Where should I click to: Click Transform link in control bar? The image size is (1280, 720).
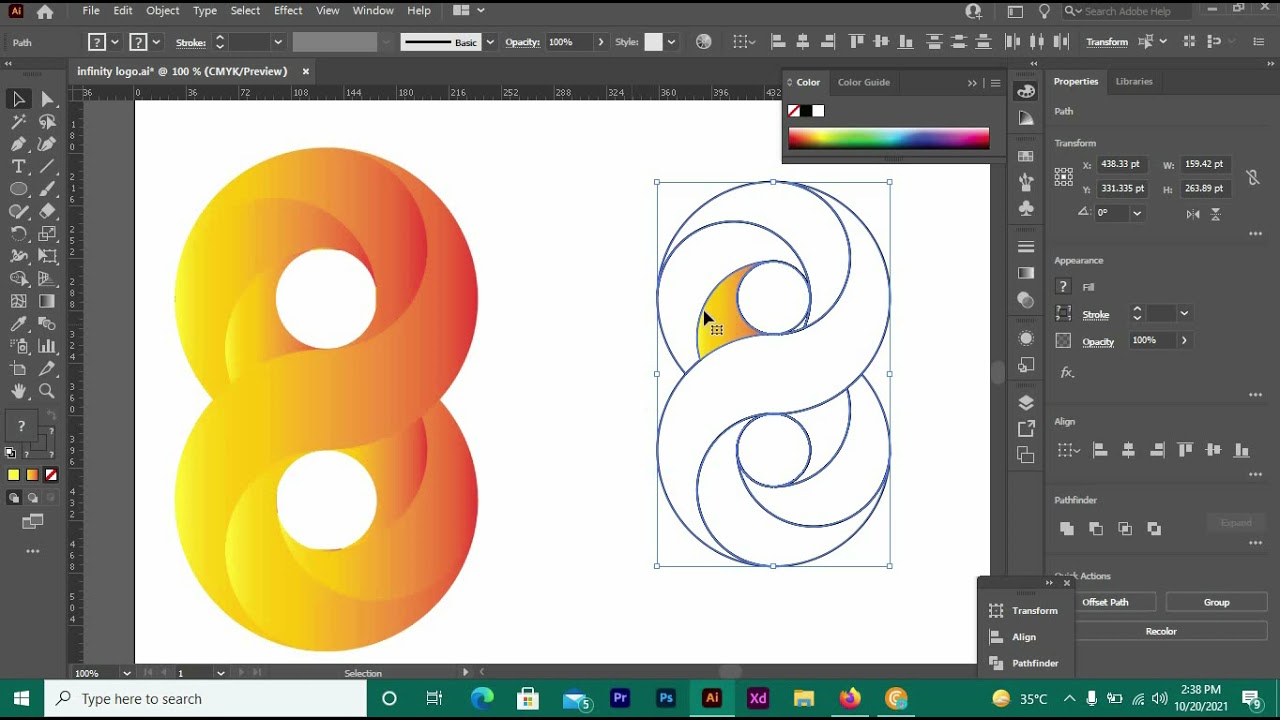click(x=1107, y=42)
